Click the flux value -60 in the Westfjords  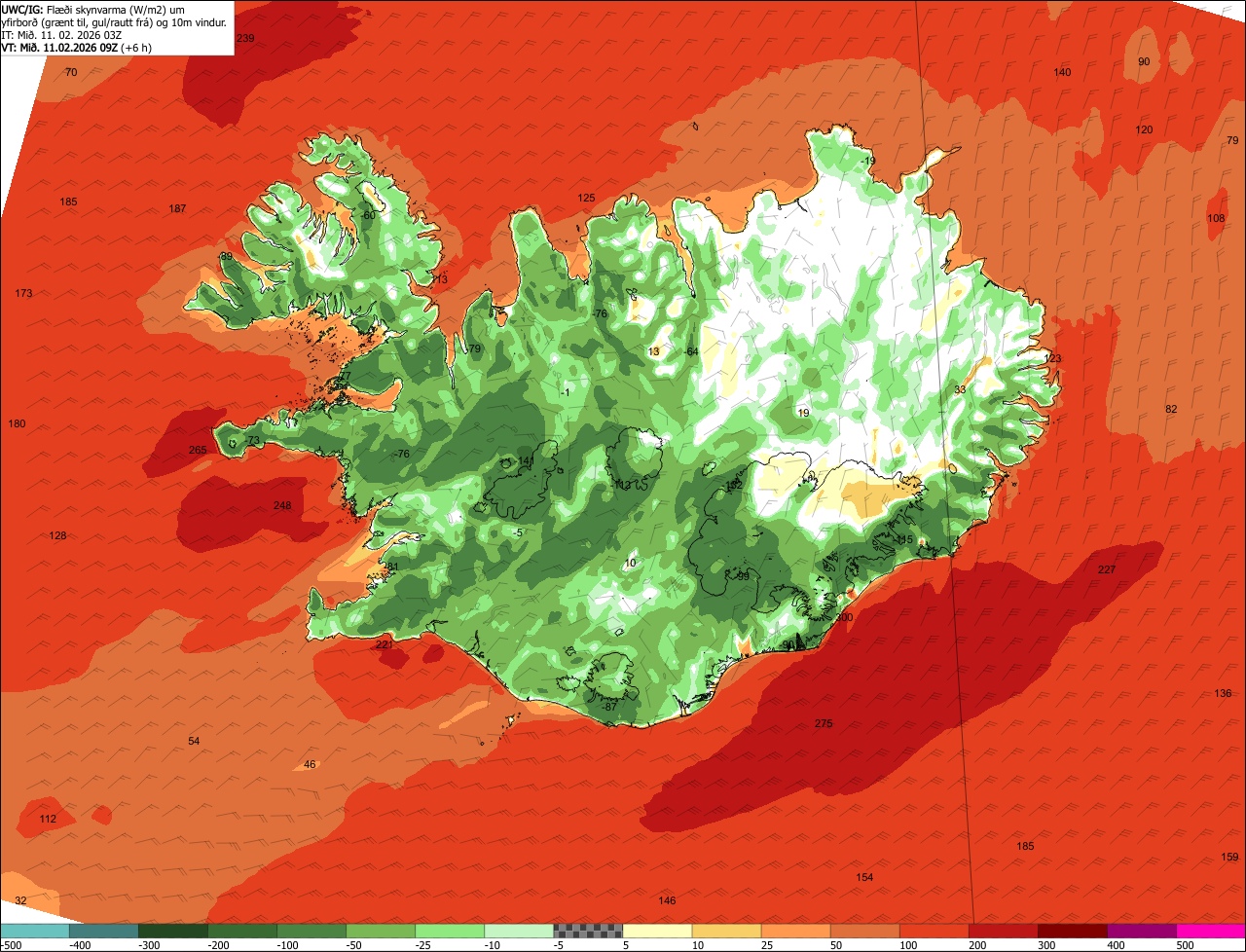point(366,215)
